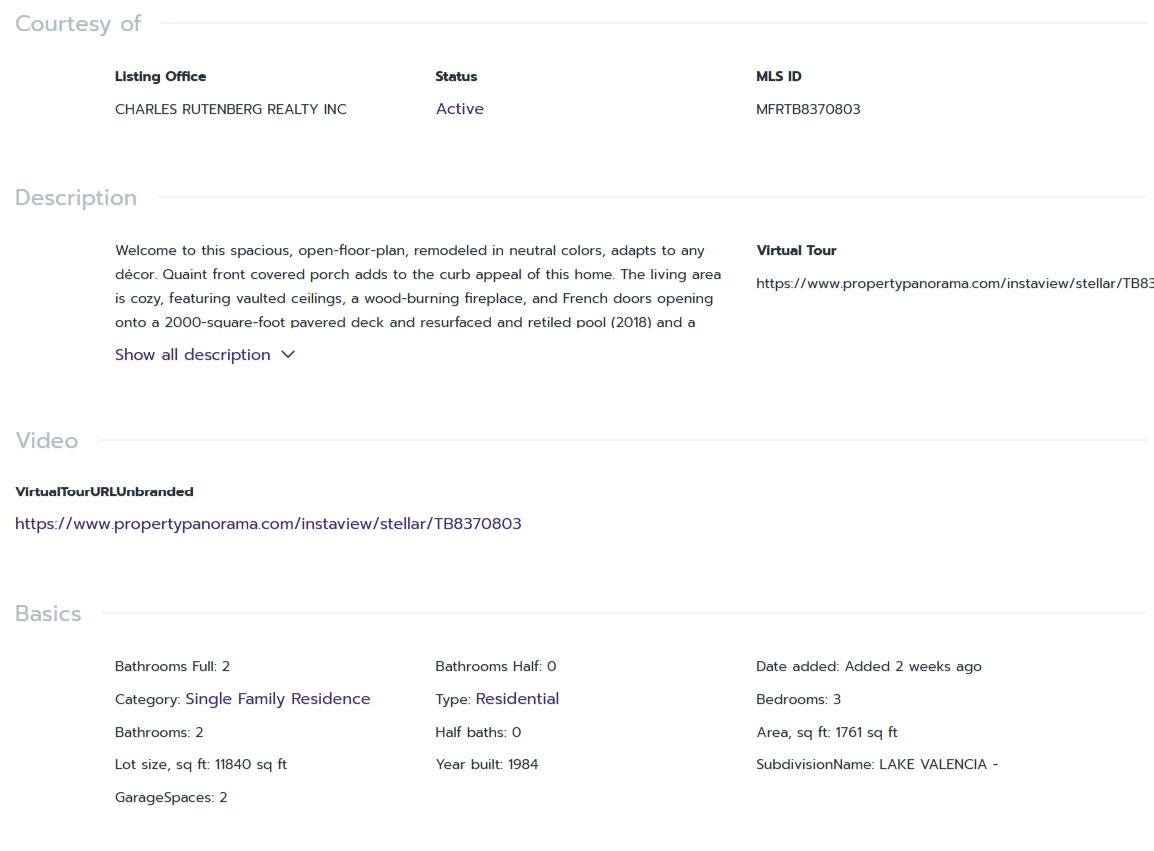
Task: Click the Video section heading
Action: coord(46,441)
